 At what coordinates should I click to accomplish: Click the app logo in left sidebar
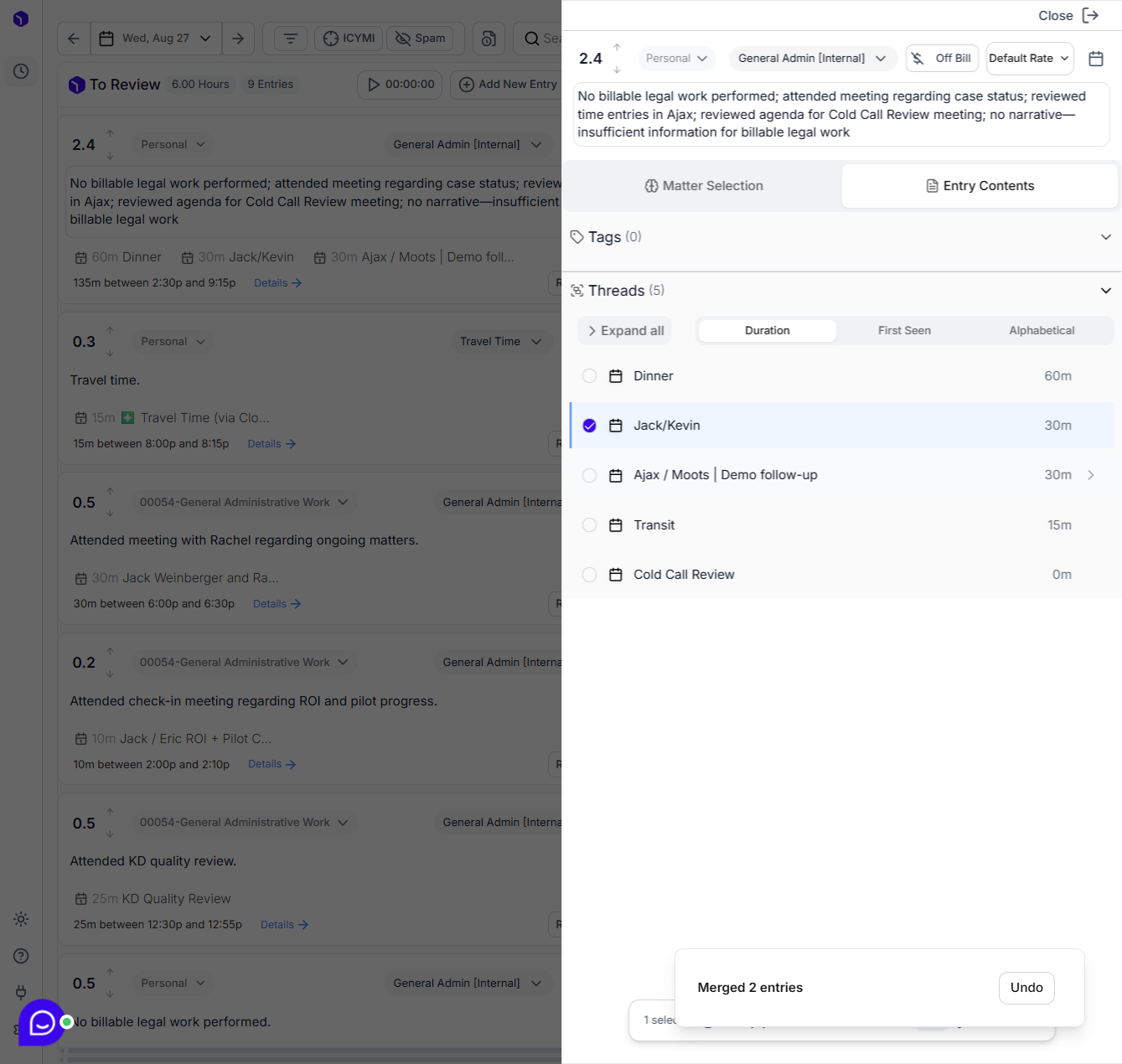[x=21, y=18]
